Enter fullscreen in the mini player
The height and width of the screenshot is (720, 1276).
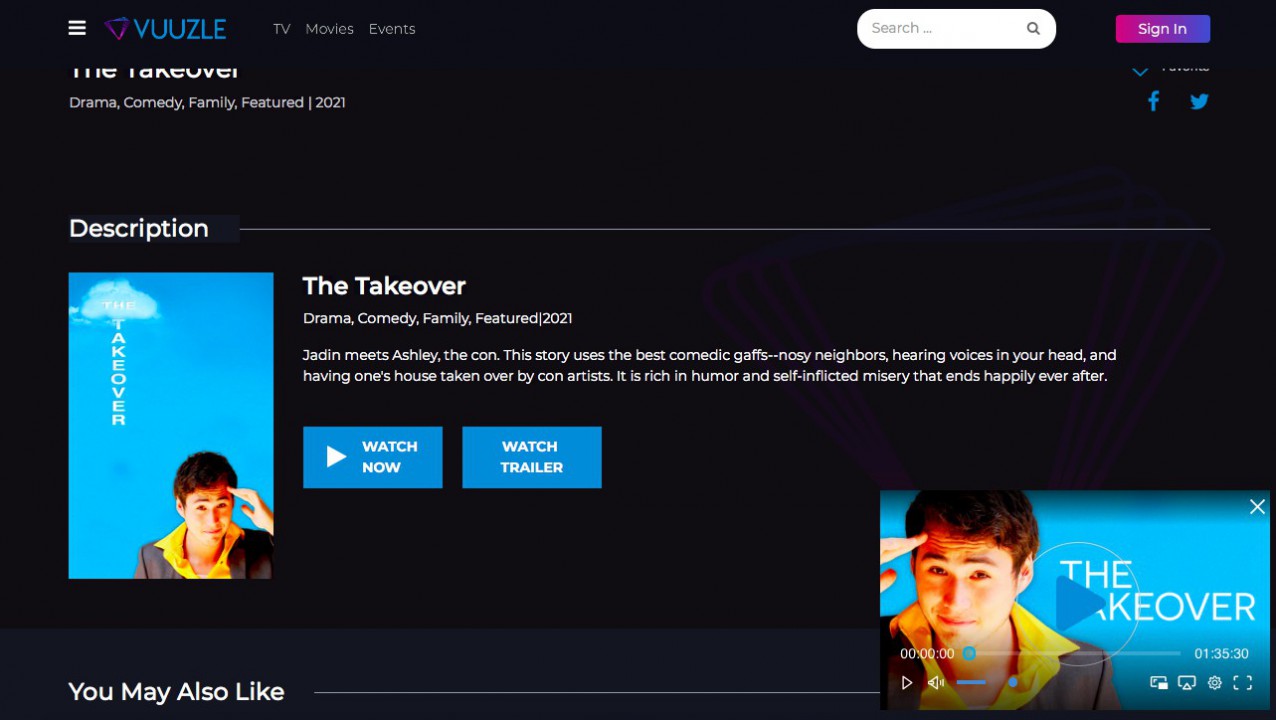point(1242,683)
